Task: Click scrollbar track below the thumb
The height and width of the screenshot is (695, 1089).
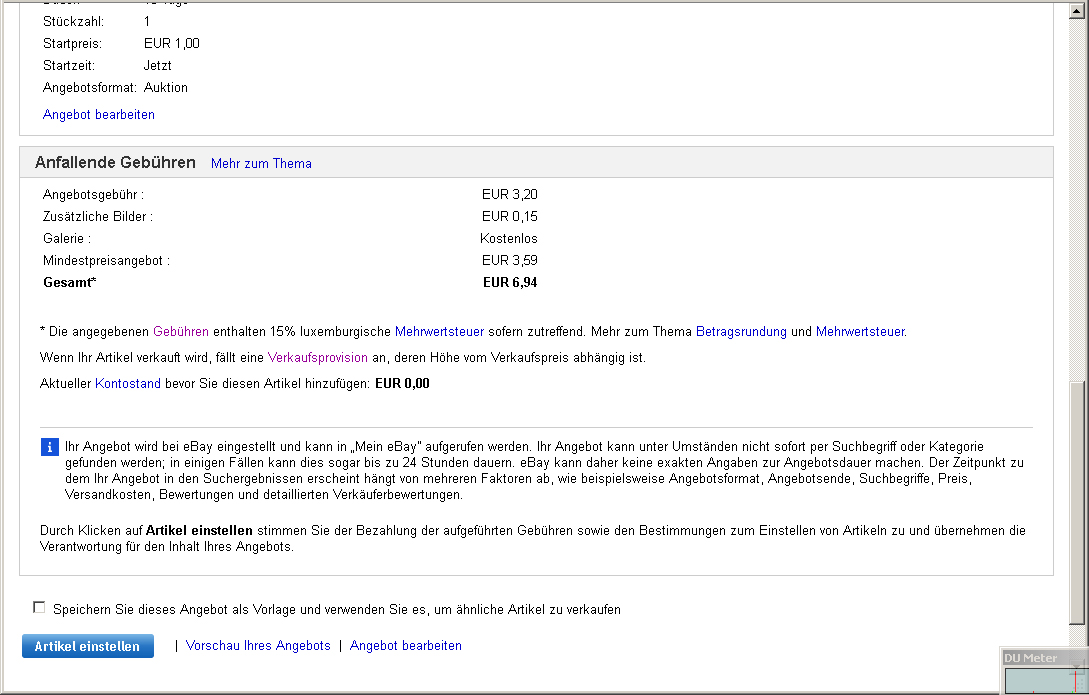Action: (1077, 635)
